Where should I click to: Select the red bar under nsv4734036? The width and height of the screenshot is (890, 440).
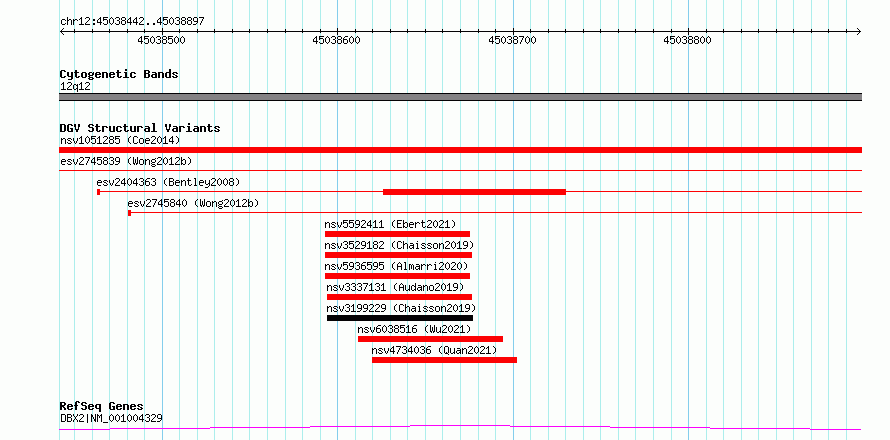[444, 360]
